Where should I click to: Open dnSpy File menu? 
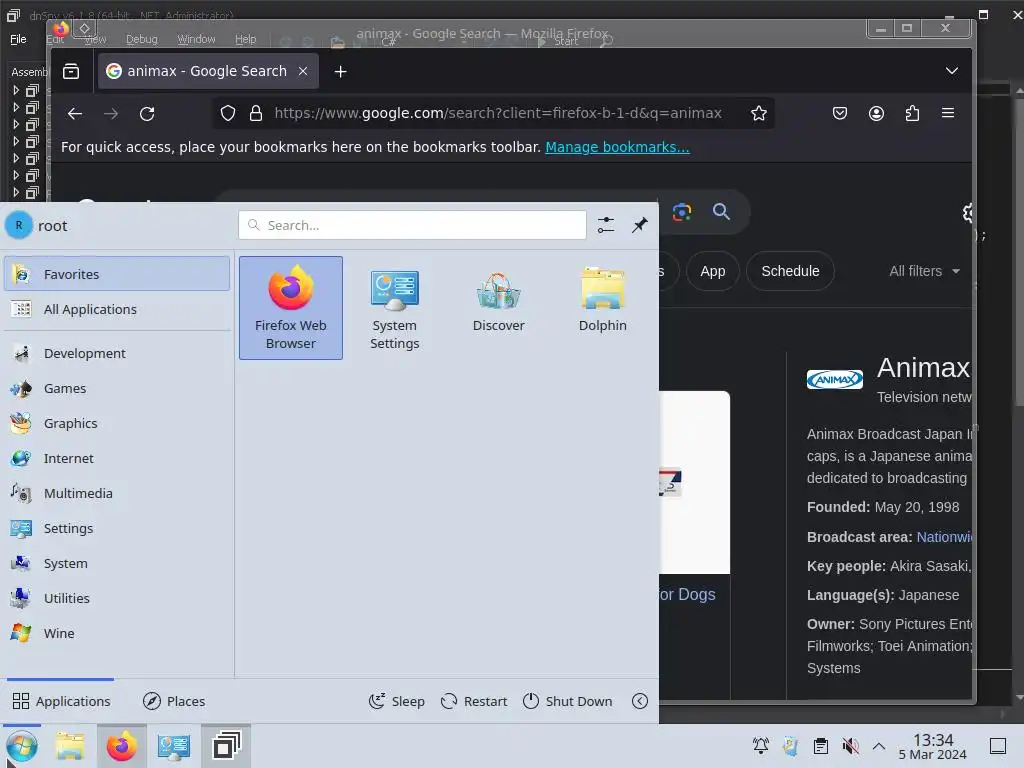click(18, 39)
